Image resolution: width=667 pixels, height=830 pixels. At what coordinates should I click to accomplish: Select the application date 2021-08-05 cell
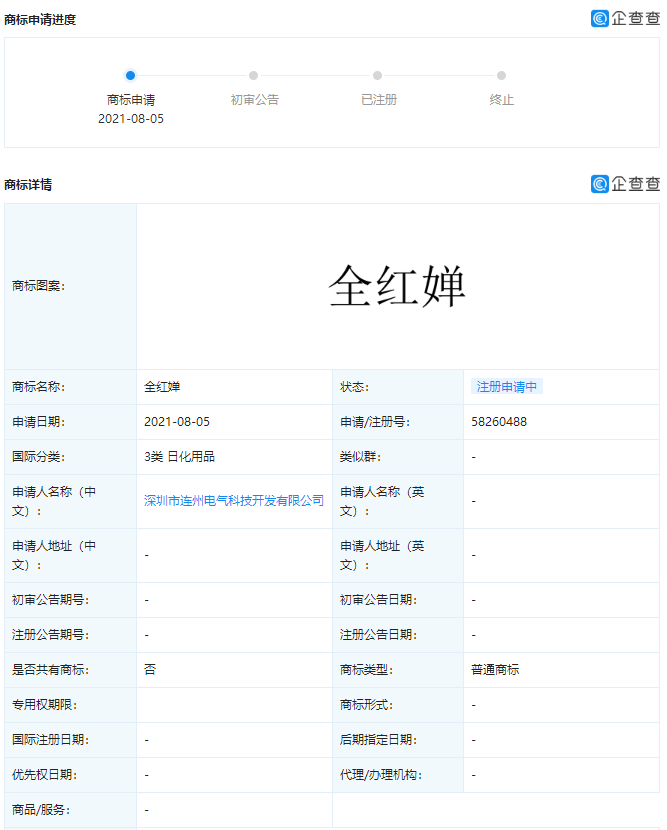click(177, 422)
